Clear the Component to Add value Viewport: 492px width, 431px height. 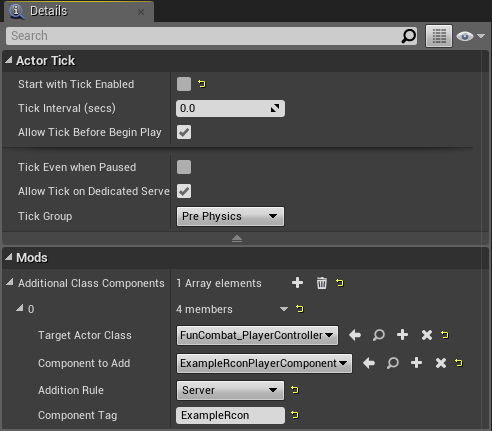441,363
